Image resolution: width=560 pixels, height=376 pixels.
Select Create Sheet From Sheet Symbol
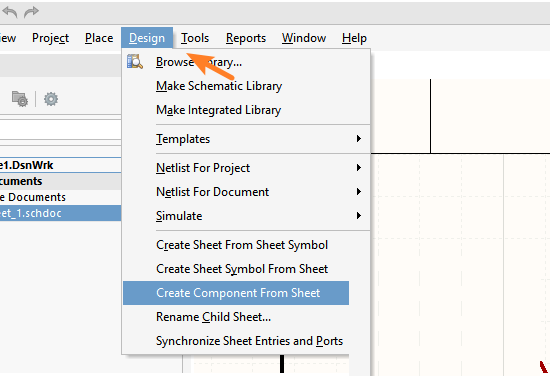242,245
